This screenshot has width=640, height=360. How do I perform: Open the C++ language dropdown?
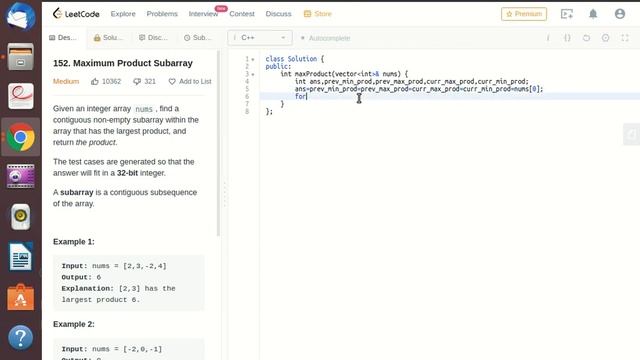point(260,38)
